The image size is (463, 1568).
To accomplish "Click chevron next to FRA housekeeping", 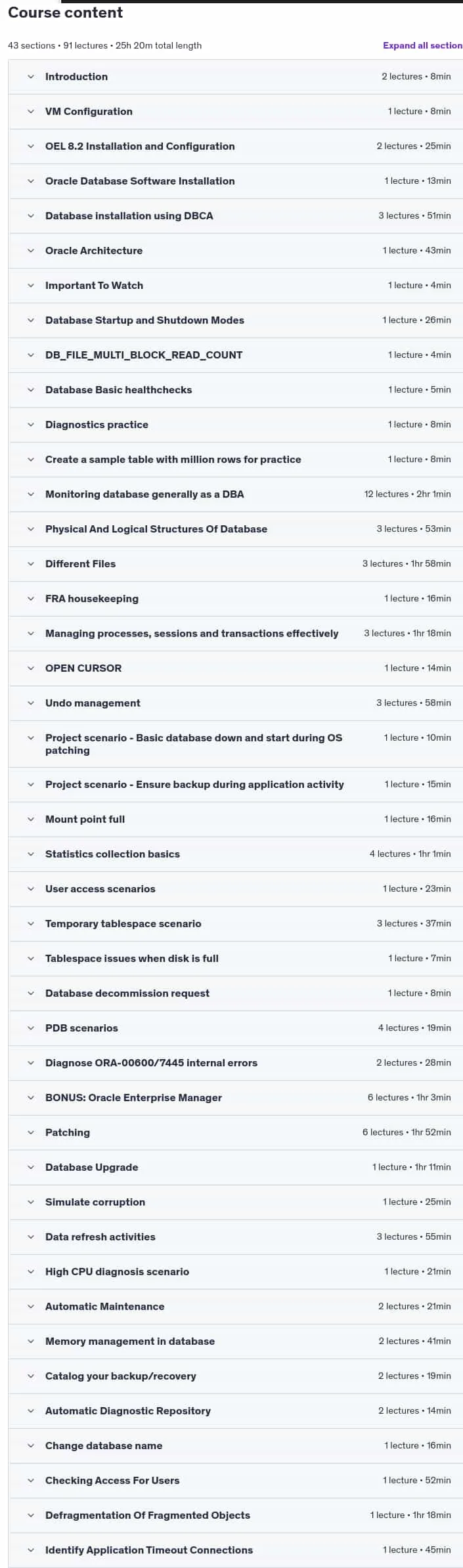I will click(x=31, y=599).
